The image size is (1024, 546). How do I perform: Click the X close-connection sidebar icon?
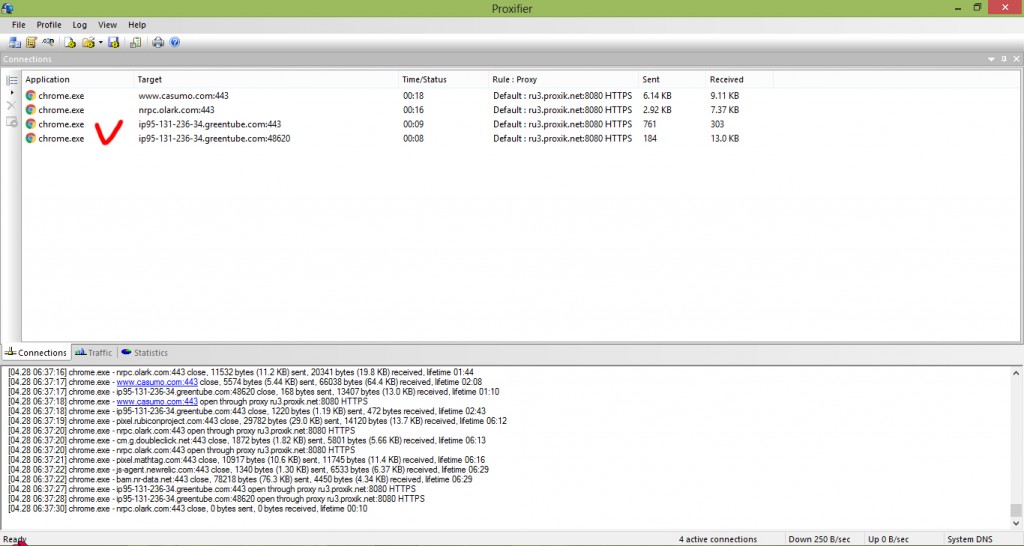(x=11, y=105)
